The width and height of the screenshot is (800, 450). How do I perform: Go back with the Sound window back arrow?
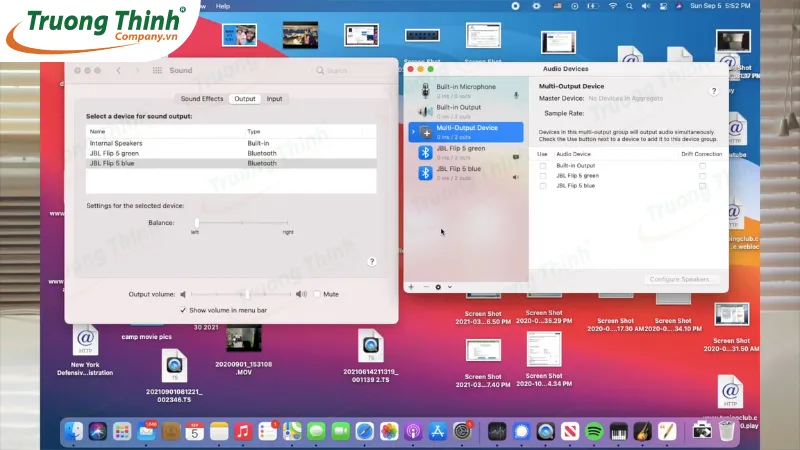[119, 71]
